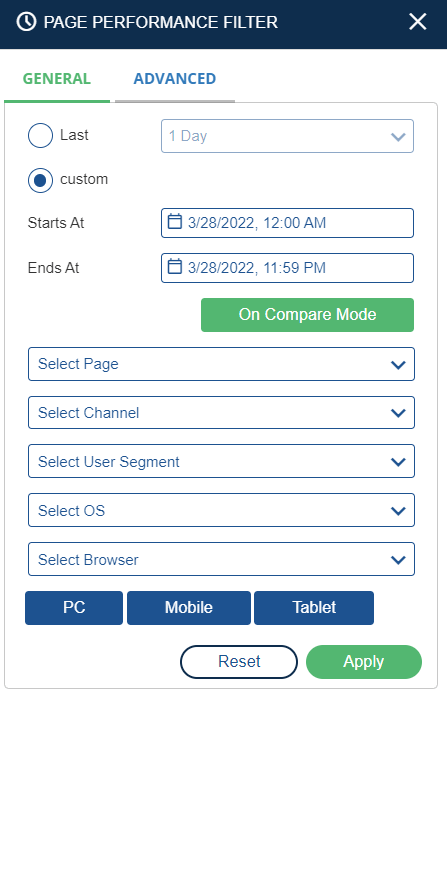Close the Page Performance Filter panel
447x877 pixels.
417,22
